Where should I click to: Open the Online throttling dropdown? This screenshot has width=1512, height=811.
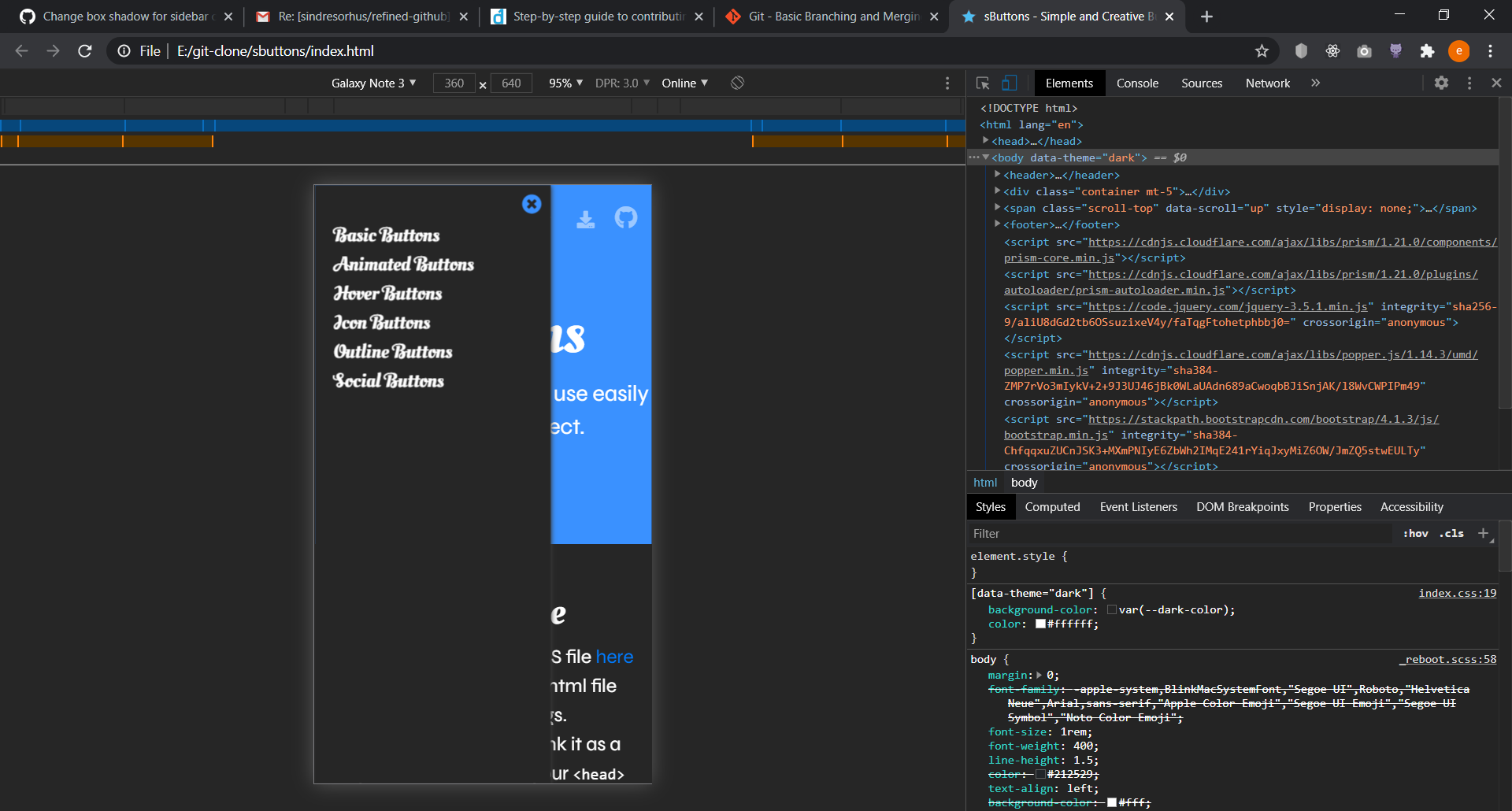point(684,83)
